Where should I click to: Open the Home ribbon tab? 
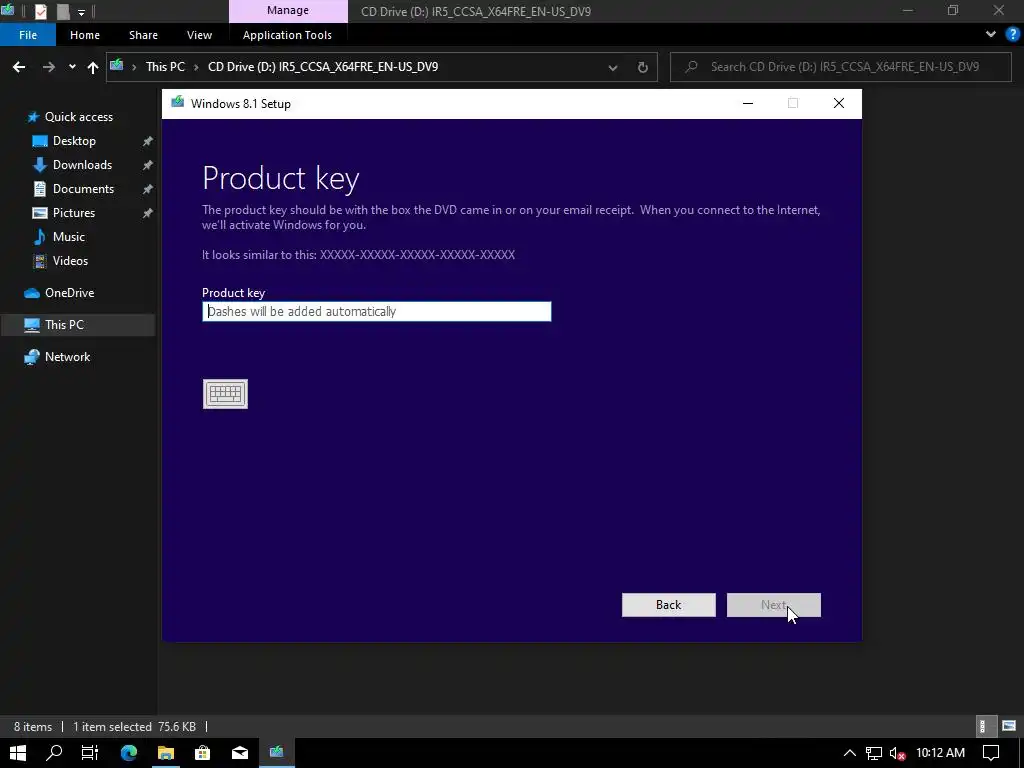pos(85,35)
